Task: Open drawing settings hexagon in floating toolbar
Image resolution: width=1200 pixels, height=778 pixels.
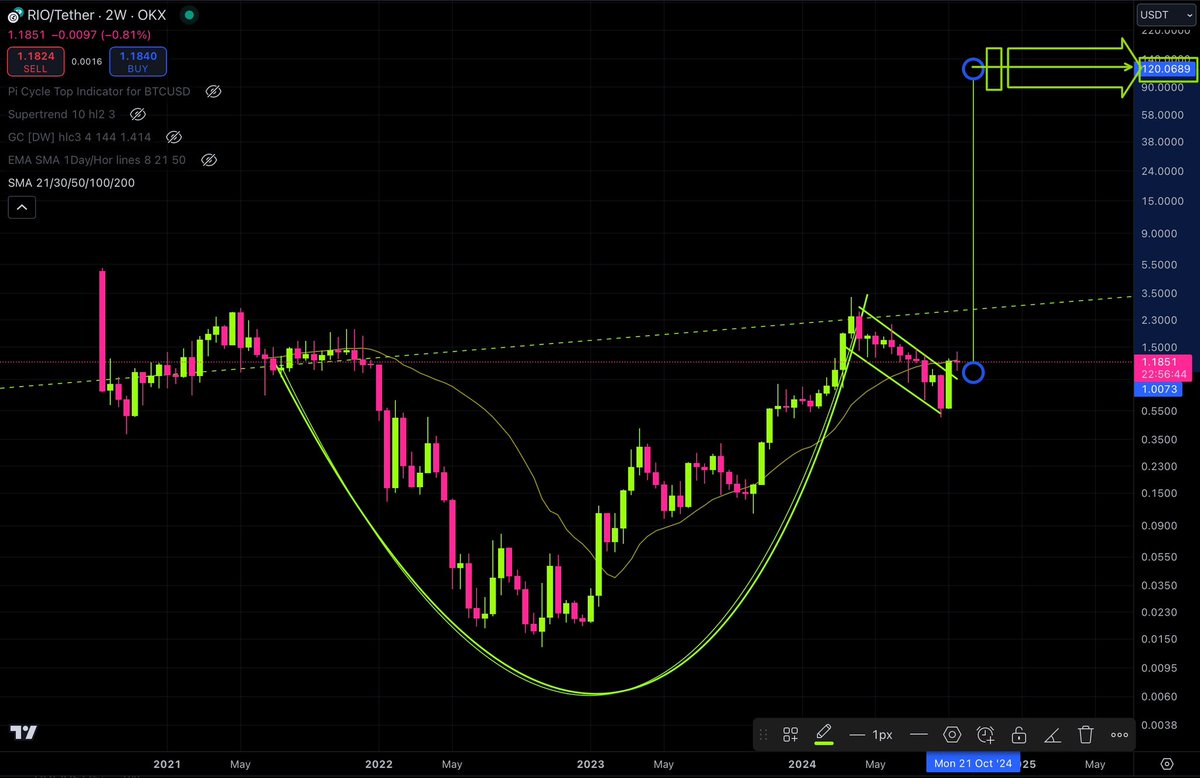Action: click(952, 735)
